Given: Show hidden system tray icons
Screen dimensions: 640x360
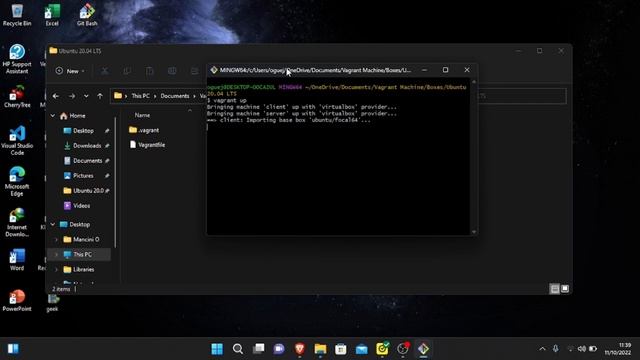Looking at the screenshot, I should tap(542, 349).
